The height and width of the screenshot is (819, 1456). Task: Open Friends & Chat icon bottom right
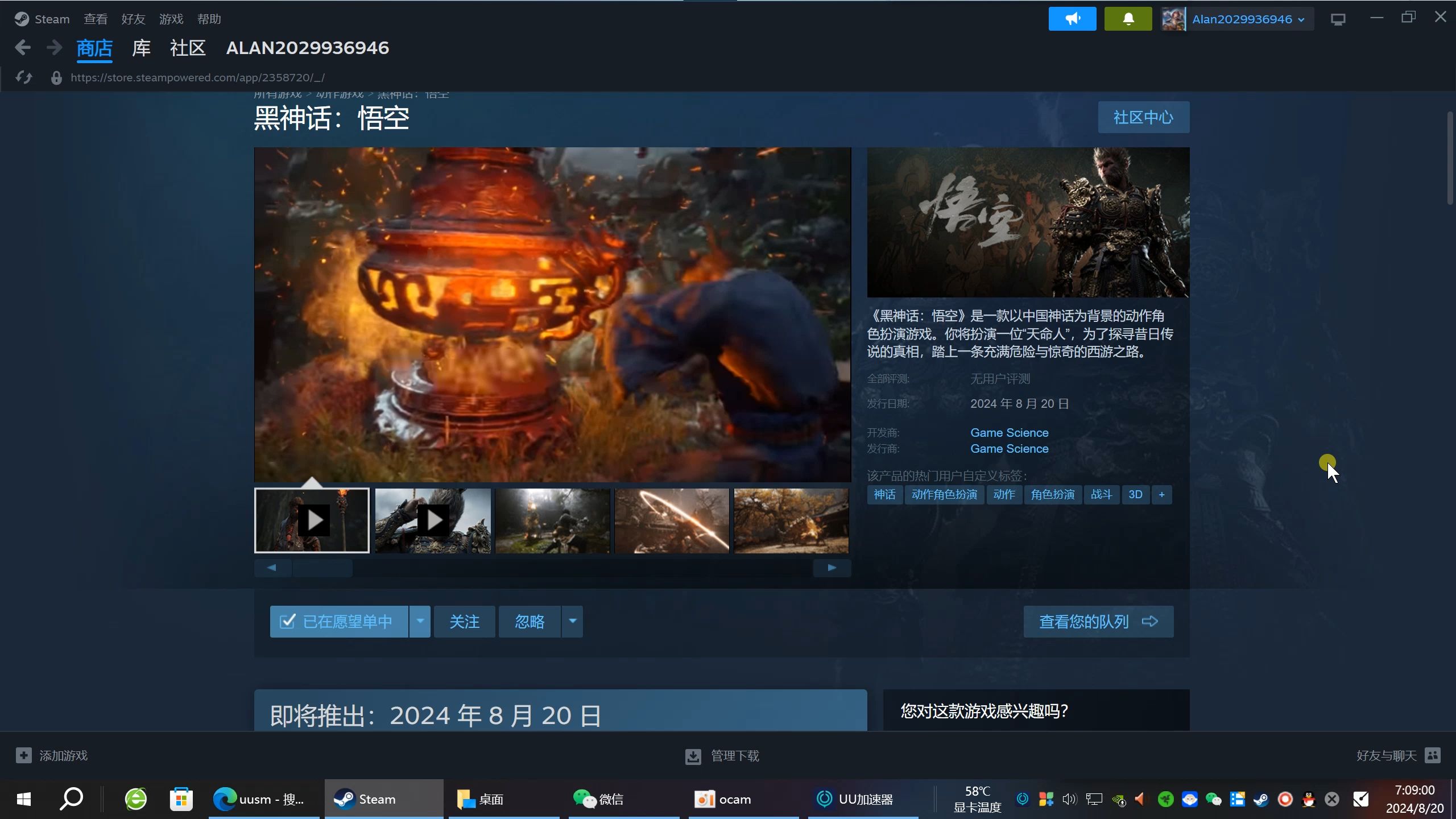point(1432,755)
